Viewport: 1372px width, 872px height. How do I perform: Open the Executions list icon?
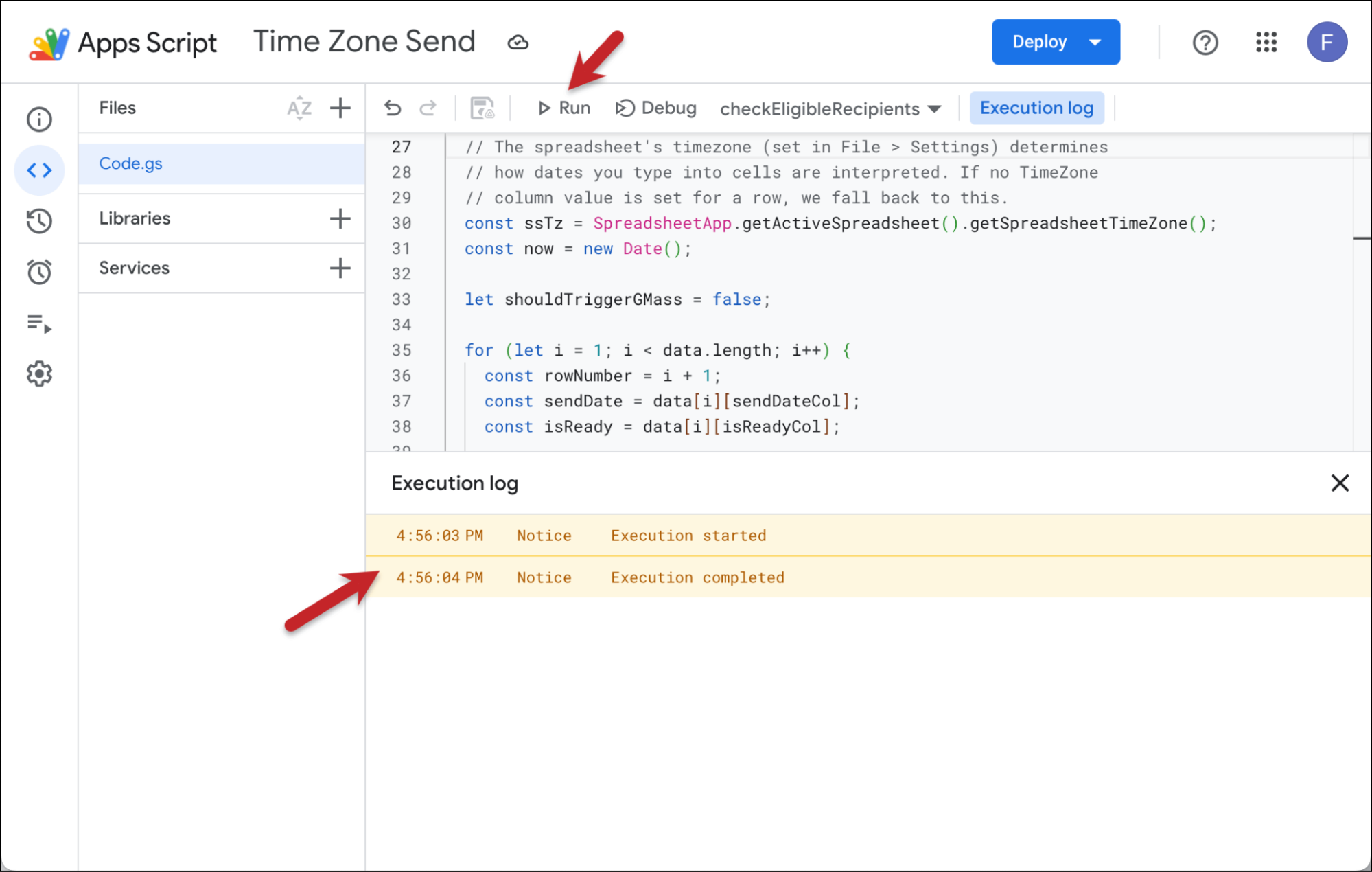click(39, 323)
